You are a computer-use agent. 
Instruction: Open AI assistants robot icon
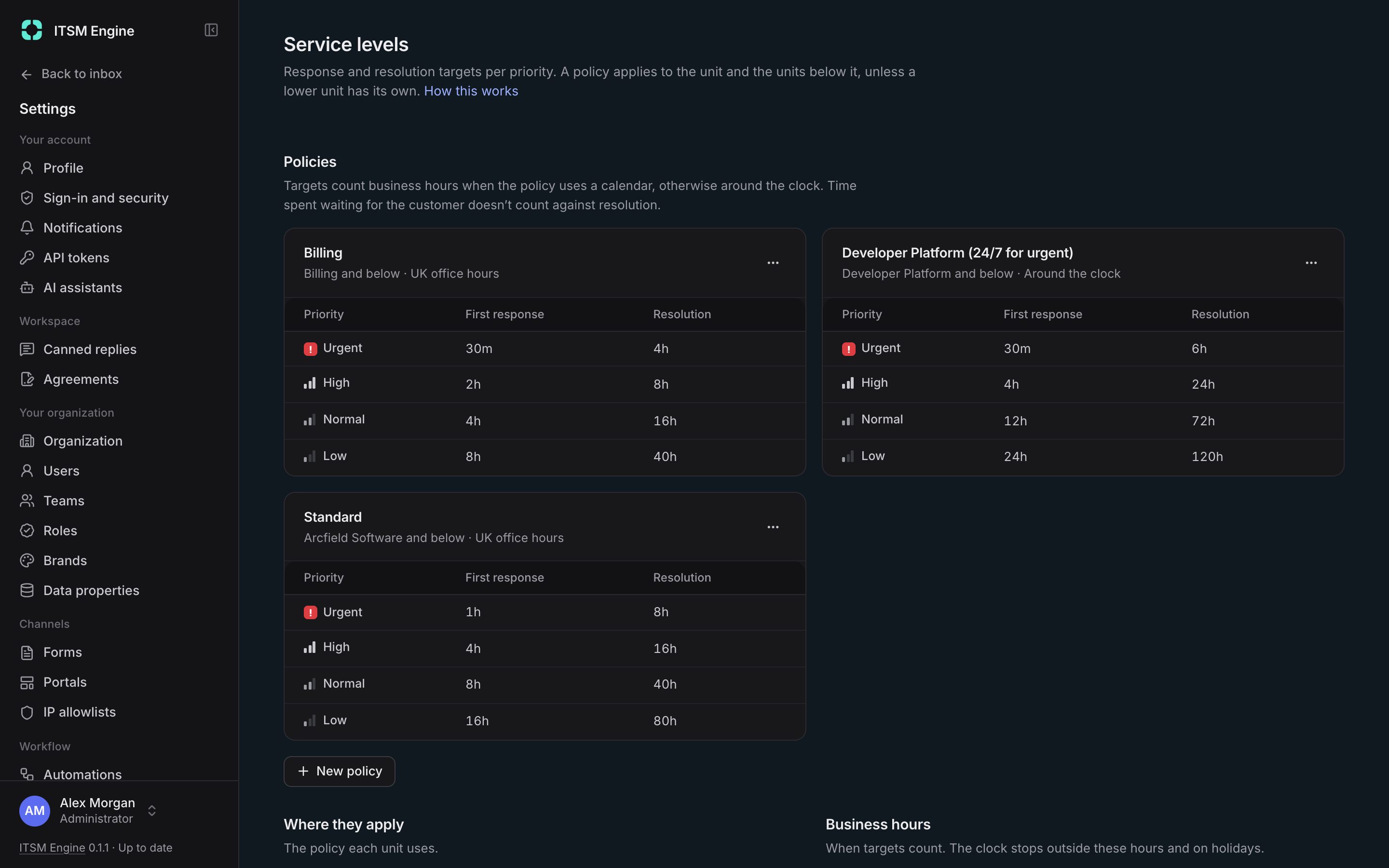(27, 287)
